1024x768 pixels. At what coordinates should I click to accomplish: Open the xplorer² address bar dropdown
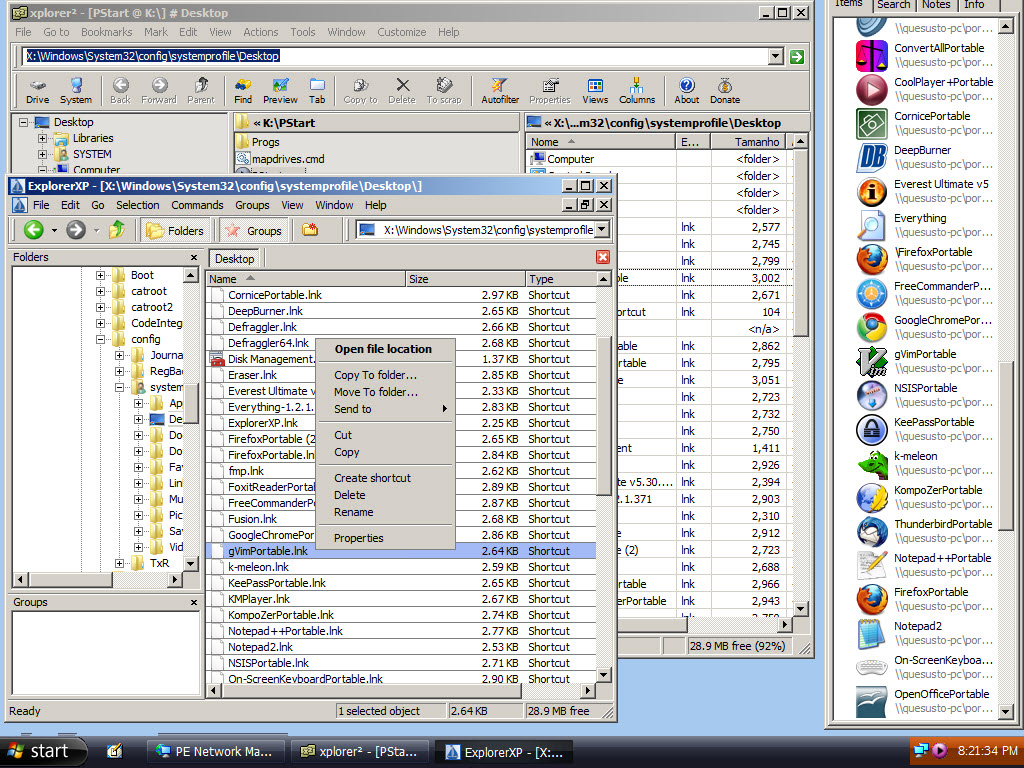776,57
